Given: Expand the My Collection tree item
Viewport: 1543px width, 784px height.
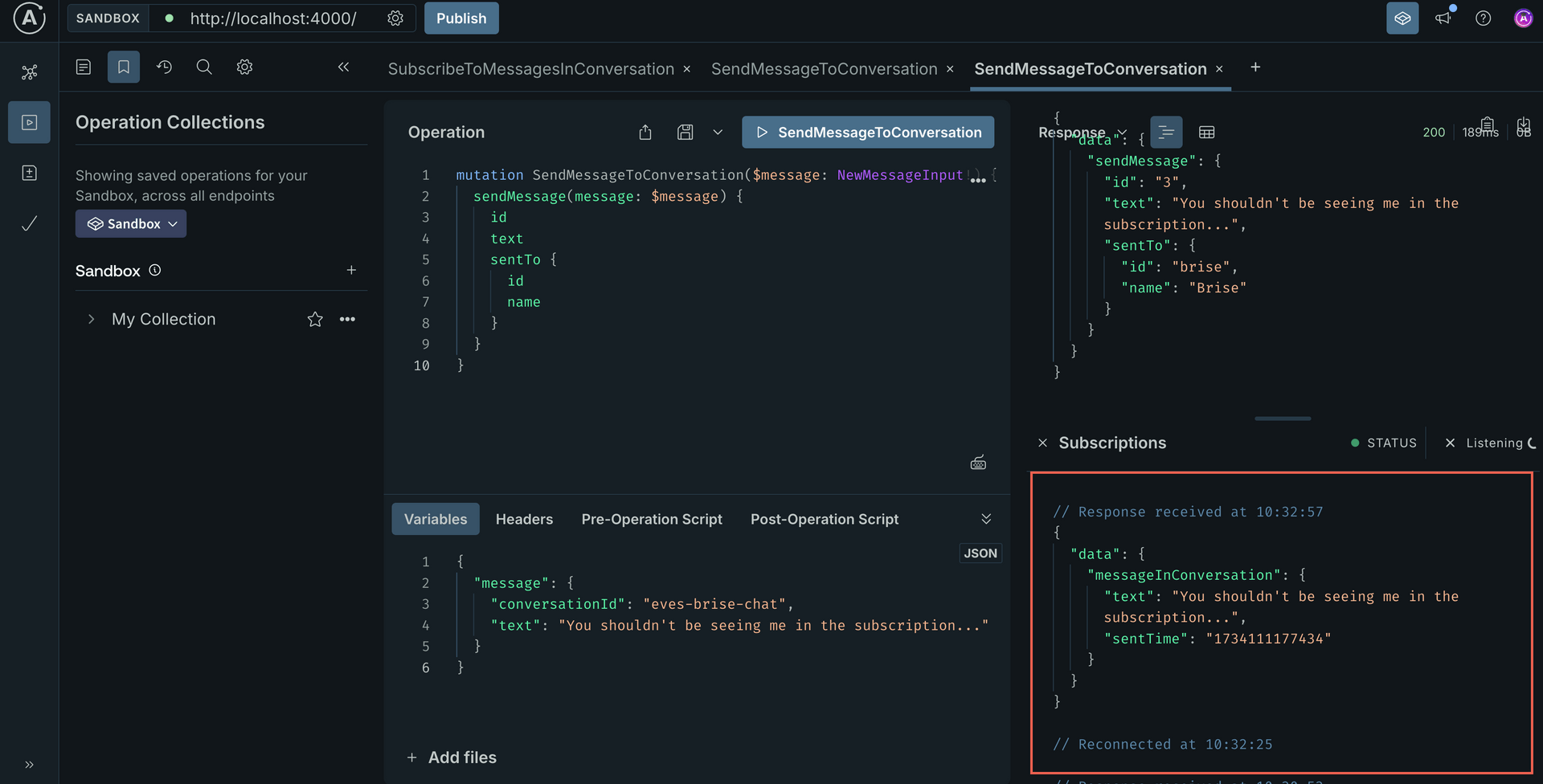Looking at the screenshot, I should (x=91, y=319).
